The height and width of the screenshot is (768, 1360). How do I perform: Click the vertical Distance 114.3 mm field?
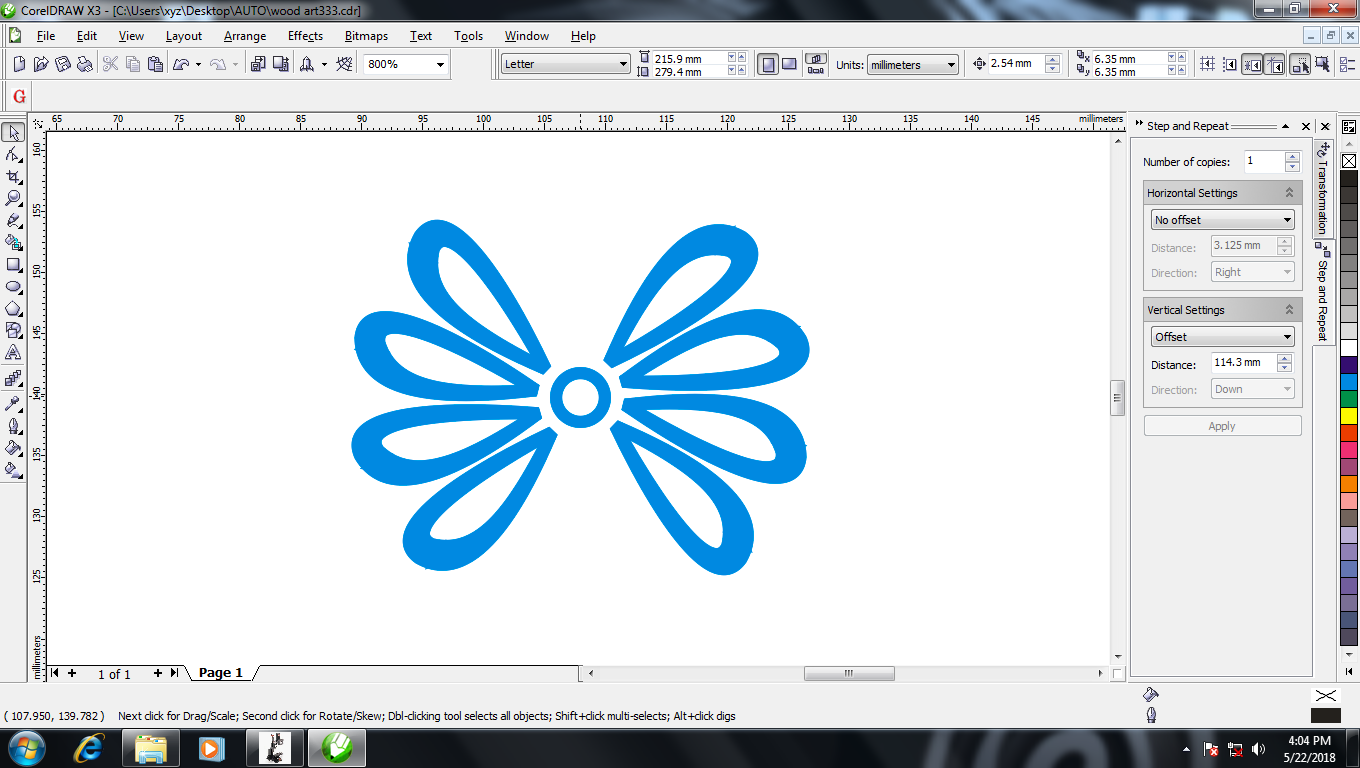pos(1242,363)
